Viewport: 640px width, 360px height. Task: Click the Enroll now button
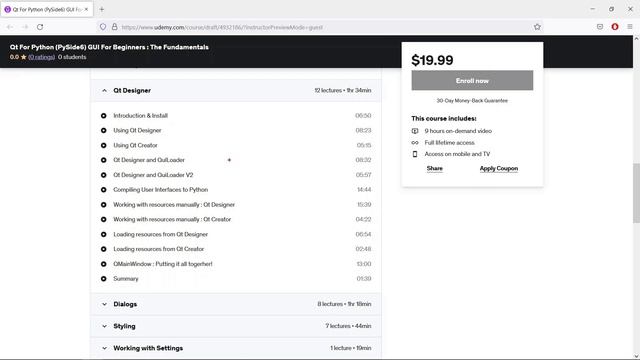click(472, 80)
